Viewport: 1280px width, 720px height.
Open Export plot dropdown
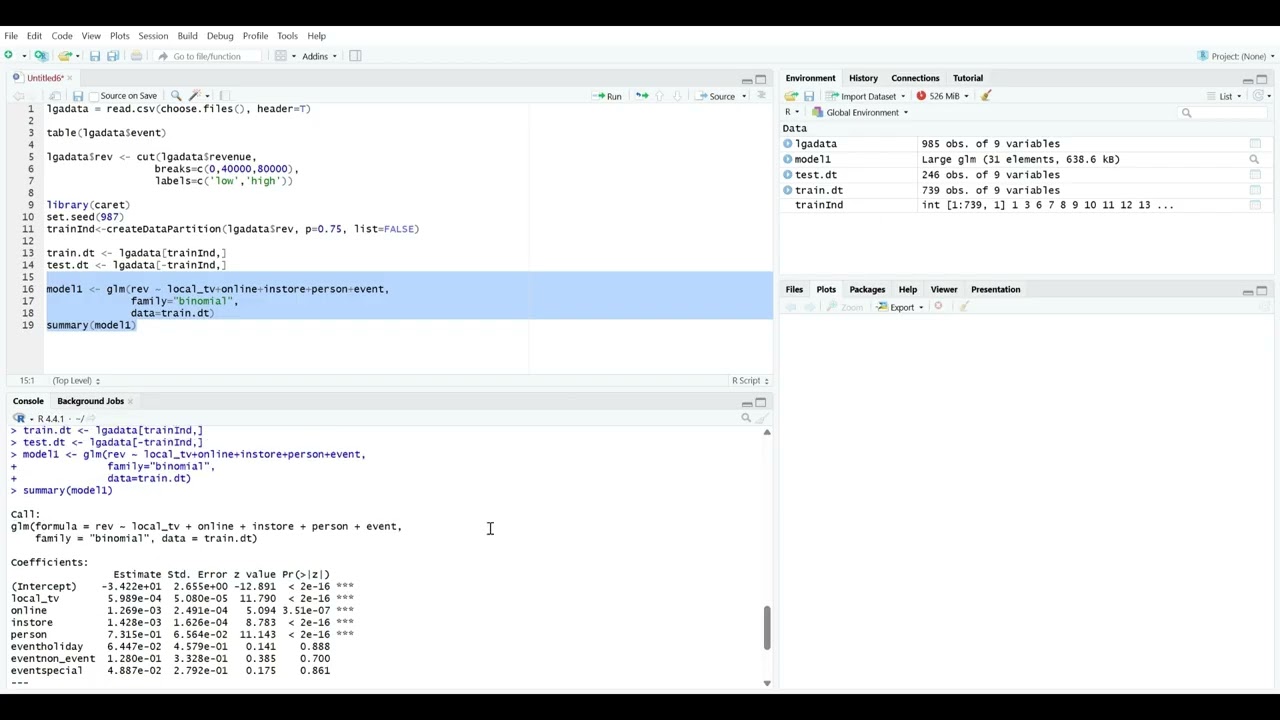901,307
